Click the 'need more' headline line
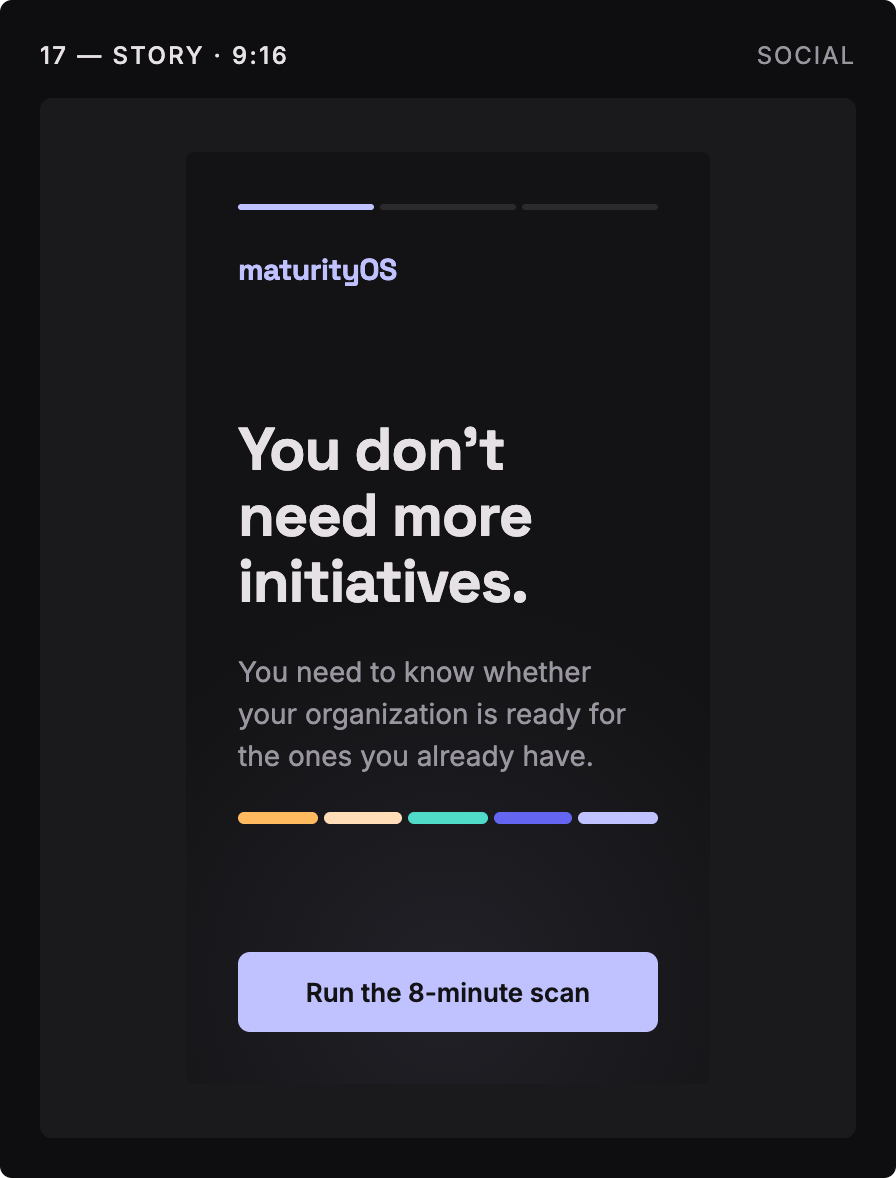This screenshot has height=1178, width=896. tap(385, 517)
